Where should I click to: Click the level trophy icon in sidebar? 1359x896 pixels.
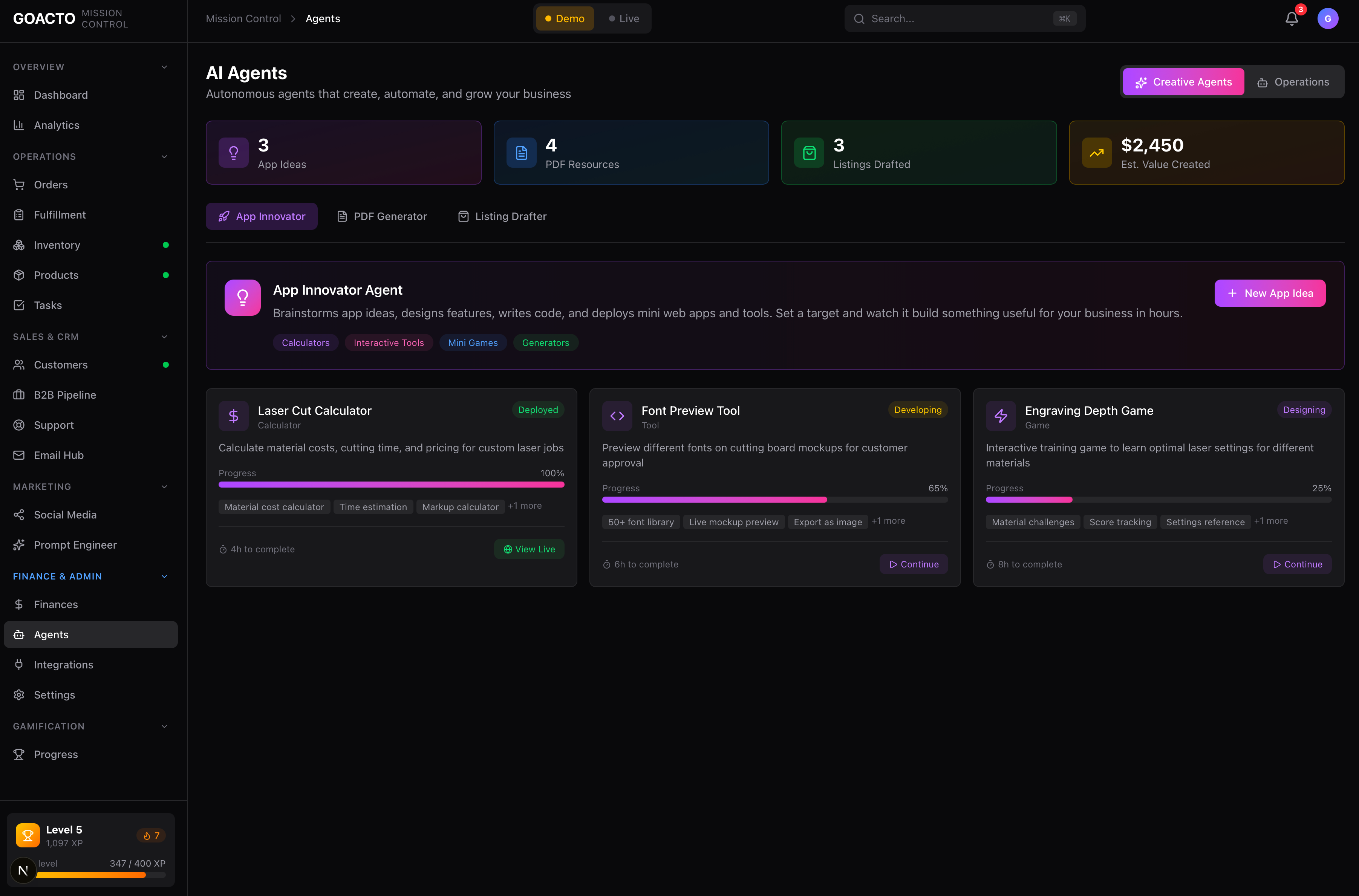(x=28, y=835)
